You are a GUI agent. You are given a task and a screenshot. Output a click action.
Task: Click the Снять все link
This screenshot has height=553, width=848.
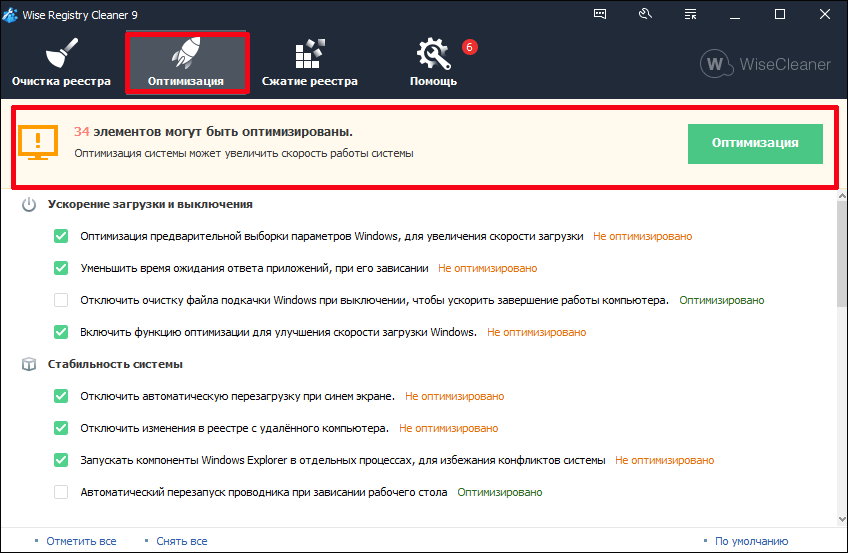(x=181, y=541)
